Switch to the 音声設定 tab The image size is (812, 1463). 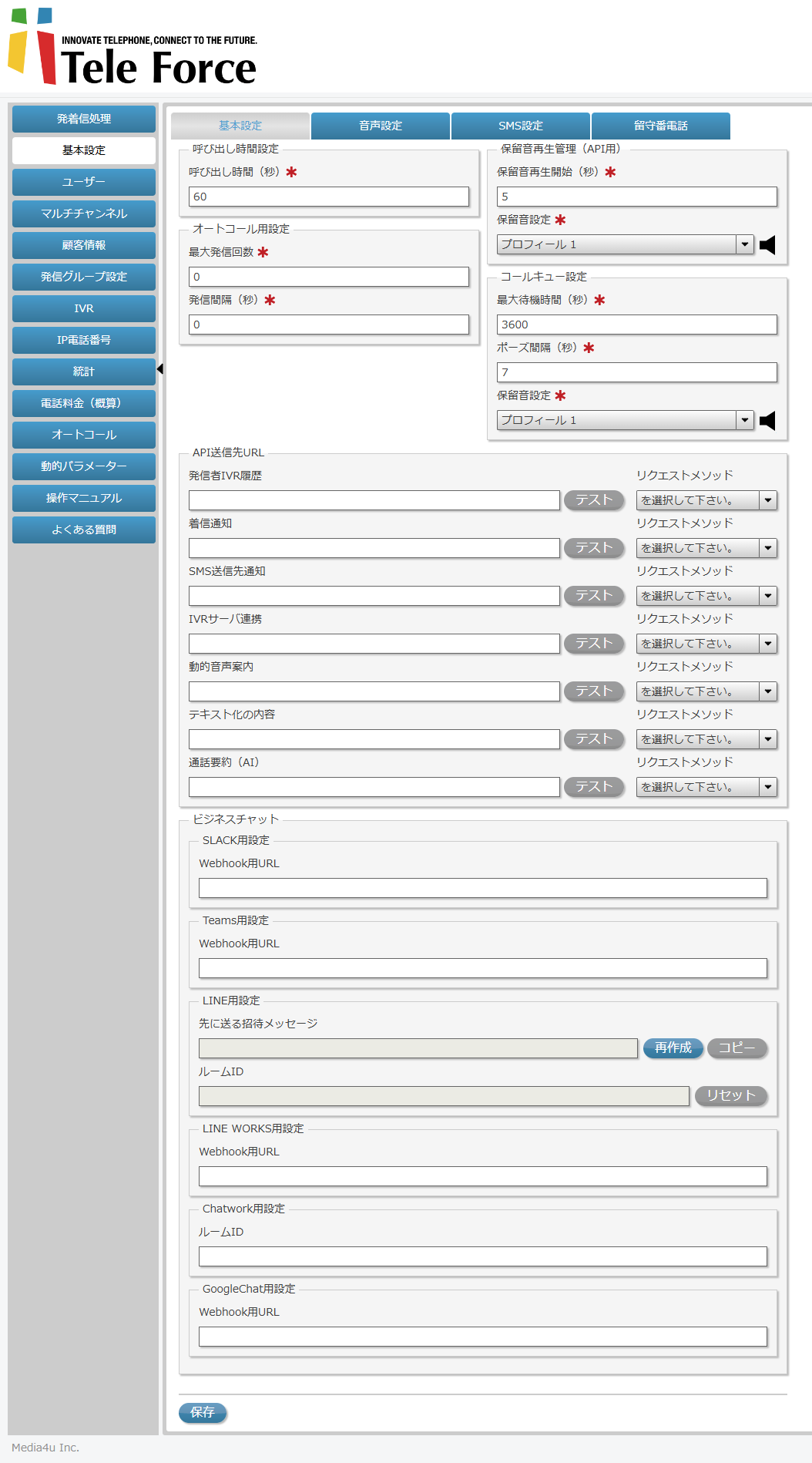(x=381, y=126)
